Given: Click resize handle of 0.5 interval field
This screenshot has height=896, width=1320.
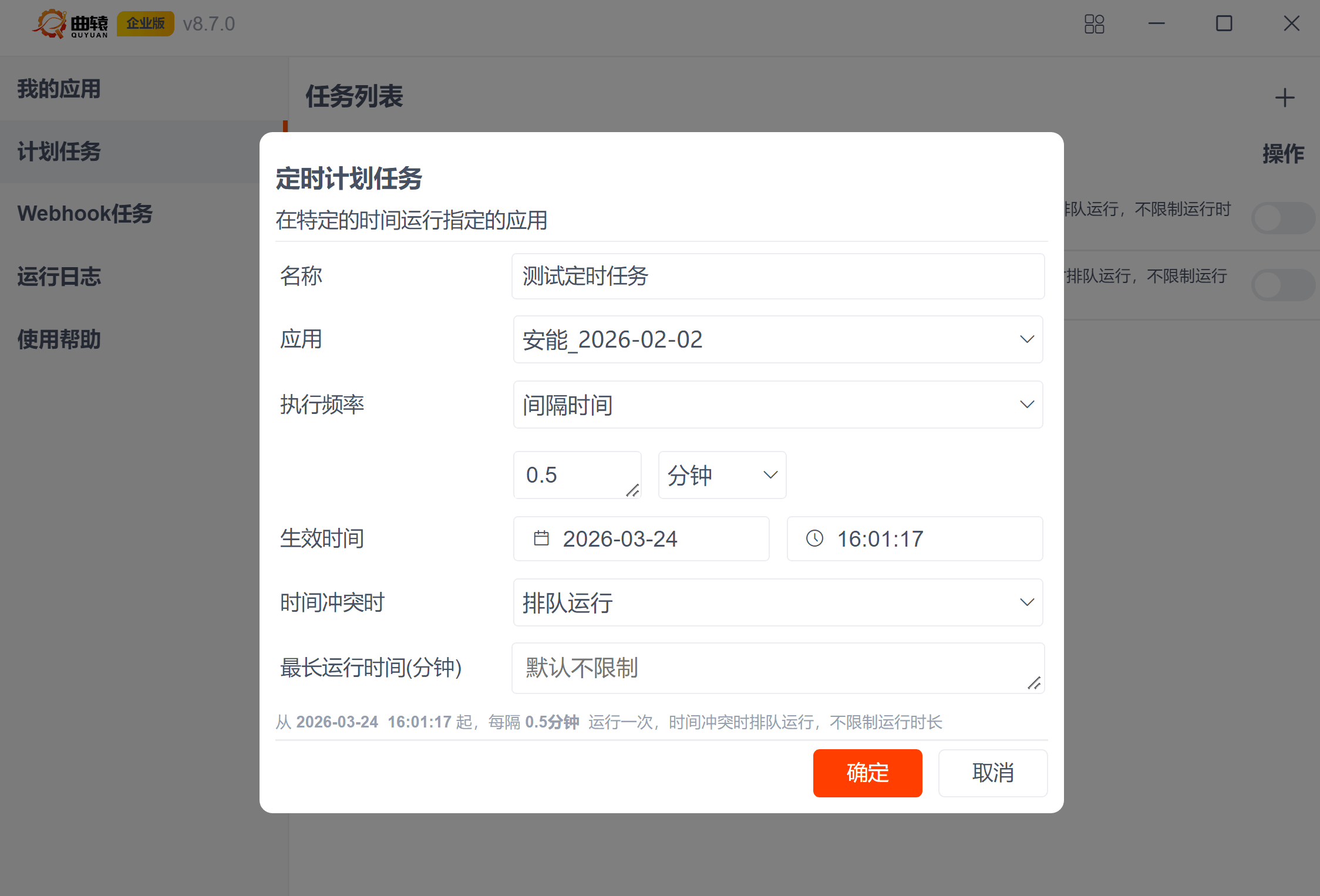Looking at the screenshot, I should tap(632, 490).
